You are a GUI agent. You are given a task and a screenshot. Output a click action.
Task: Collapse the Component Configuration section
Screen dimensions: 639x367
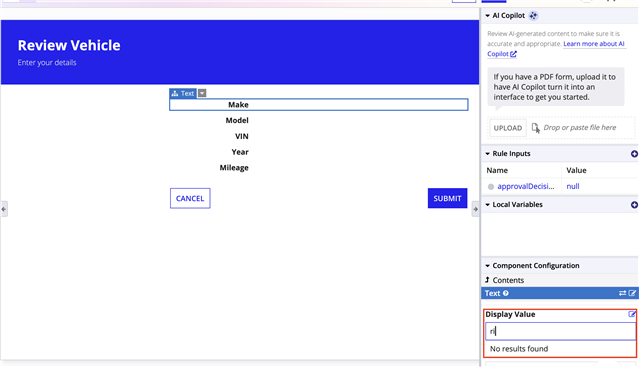(487, 266)
